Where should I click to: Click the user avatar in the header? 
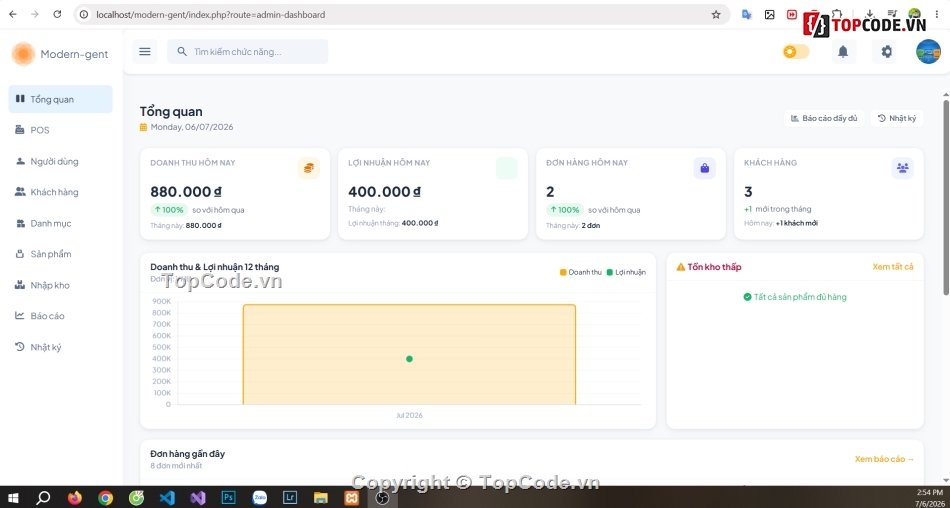point(928,52)
